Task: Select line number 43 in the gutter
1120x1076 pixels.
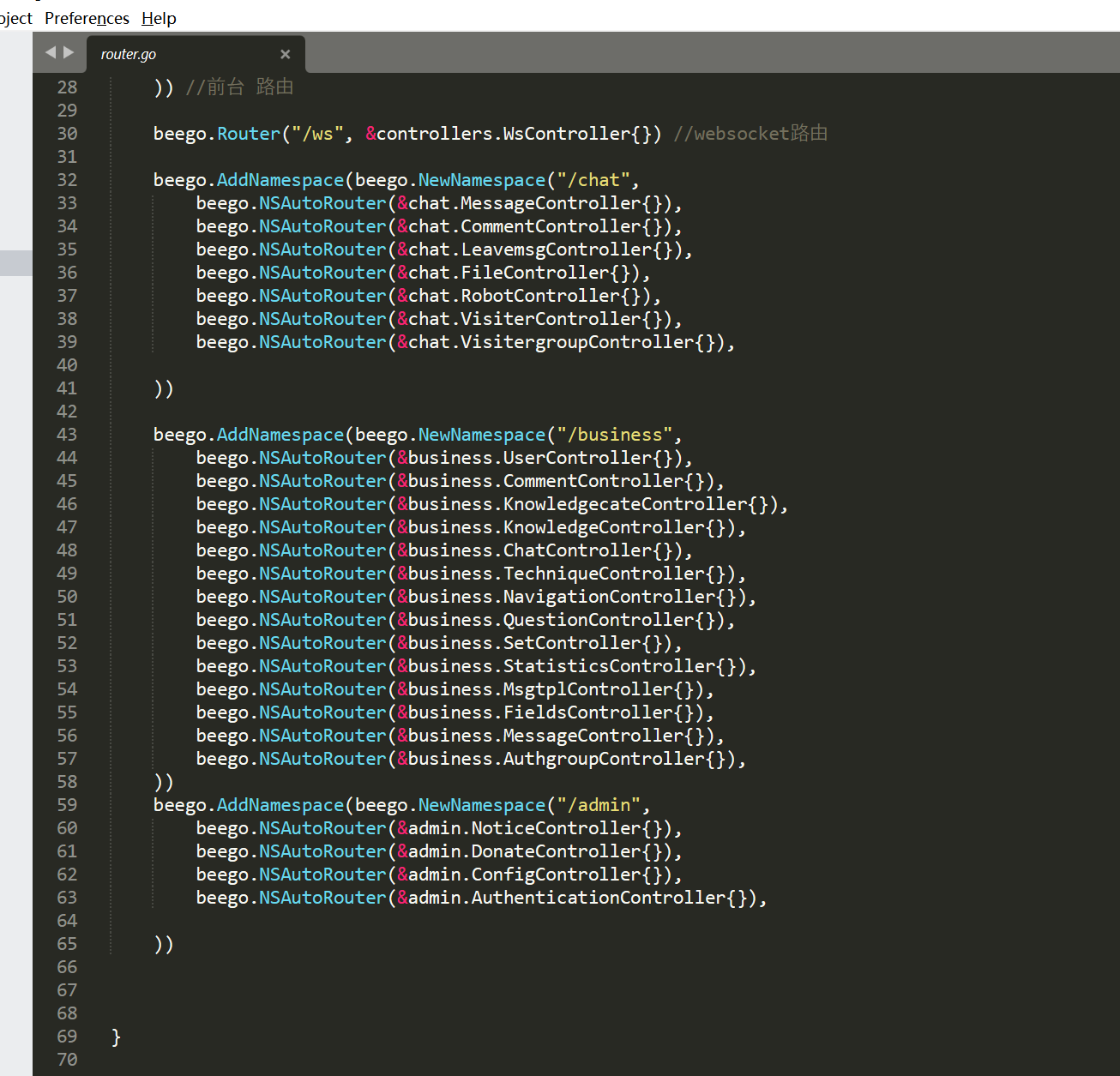Action: pos(67,435)
